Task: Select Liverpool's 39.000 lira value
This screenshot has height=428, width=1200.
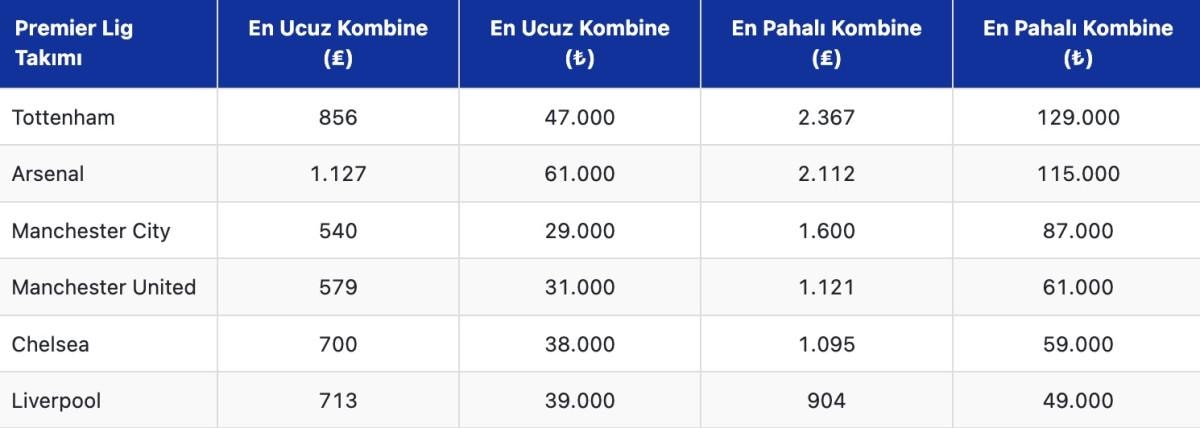Action: pos(579,401)
